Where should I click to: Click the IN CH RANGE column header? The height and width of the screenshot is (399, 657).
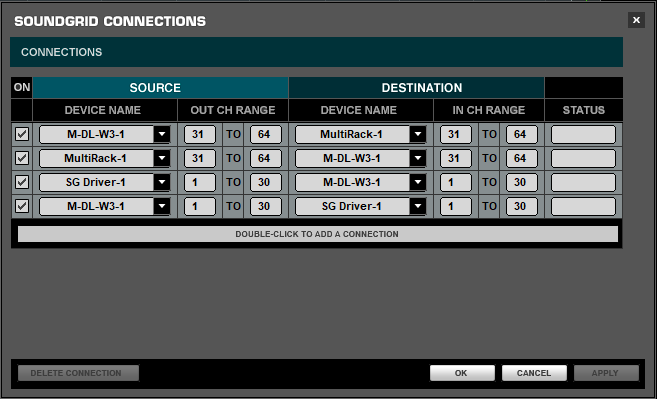(489, 110)
